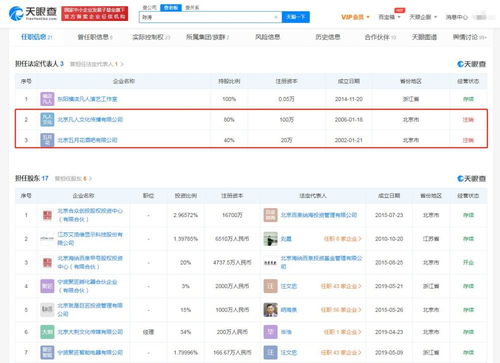This screenshot has height=363, width=500.
Task: Open legal representative logo in 16700万 row
Action: click(270, 215)
